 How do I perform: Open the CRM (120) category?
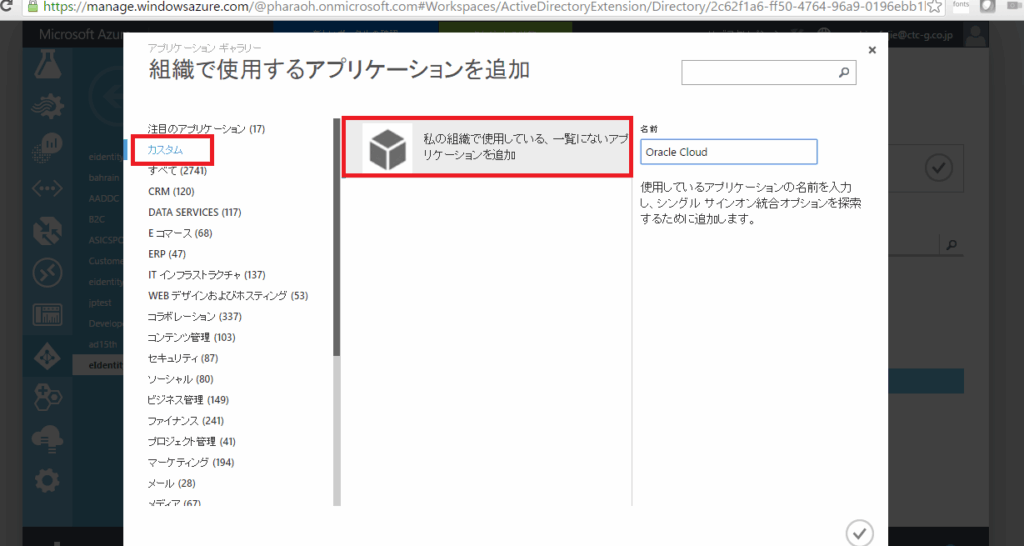coord(171,191)
